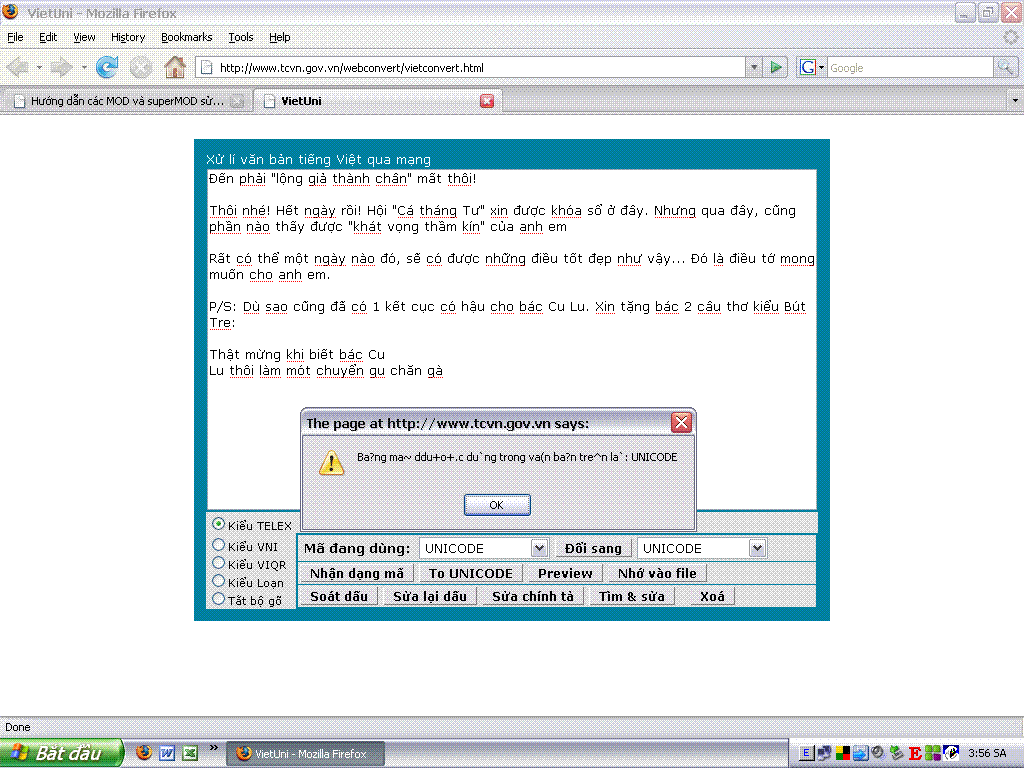Click the Soát dấu button
The height and width of the screenshot is (768, 1024).
point(338,596)
